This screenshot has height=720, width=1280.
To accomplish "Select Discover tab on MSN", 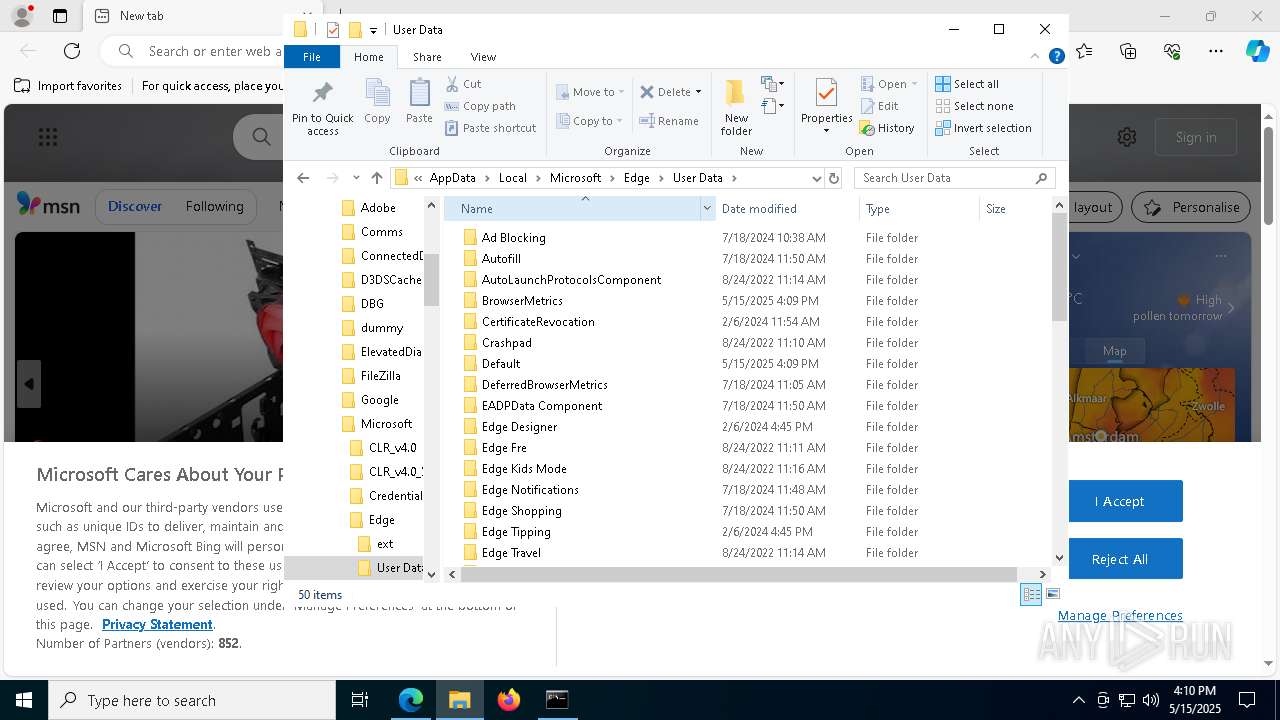I will 135,206.
